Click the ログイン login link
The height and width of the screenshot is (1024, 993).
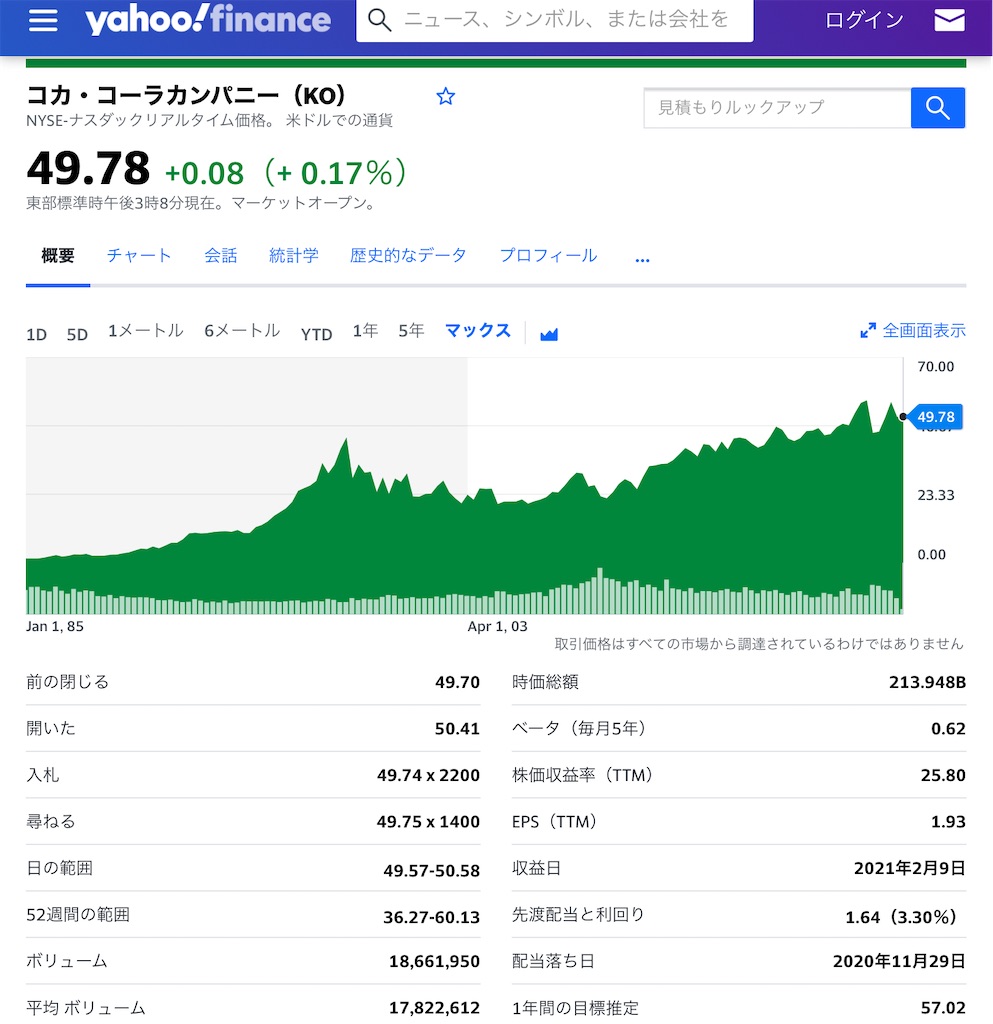tap(864, 20)
